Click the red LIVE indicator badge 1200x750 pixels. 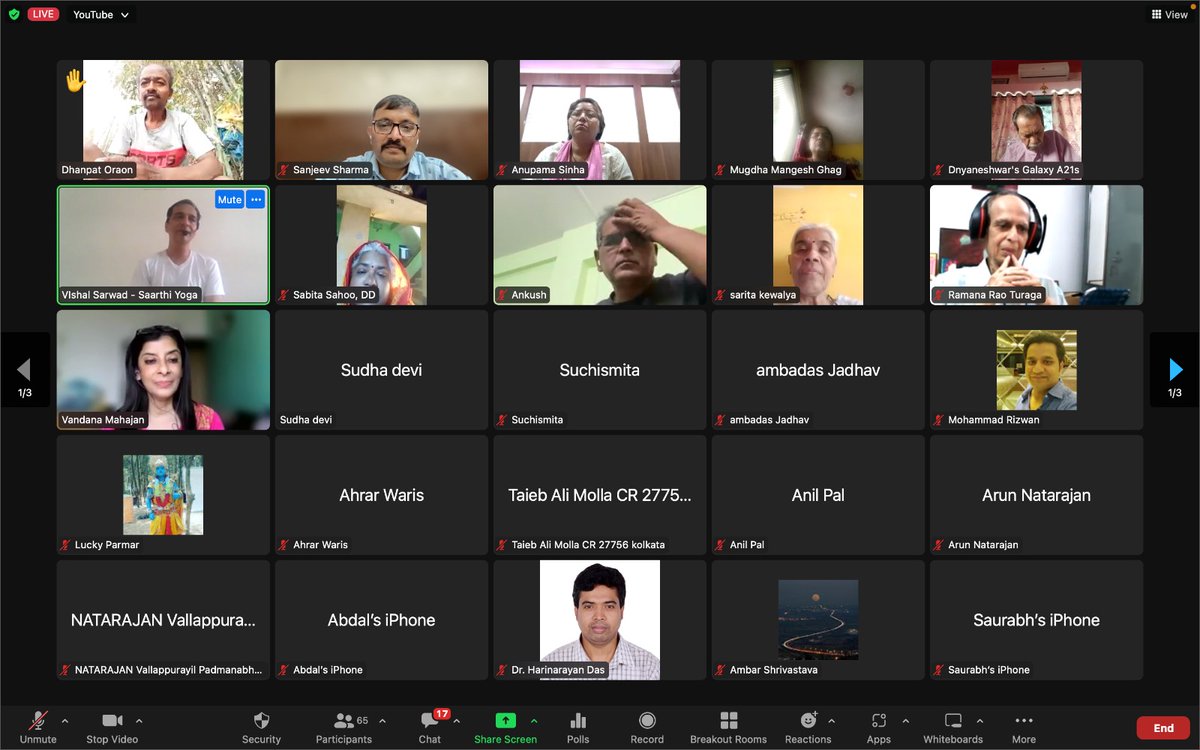[x=43, y=14]
